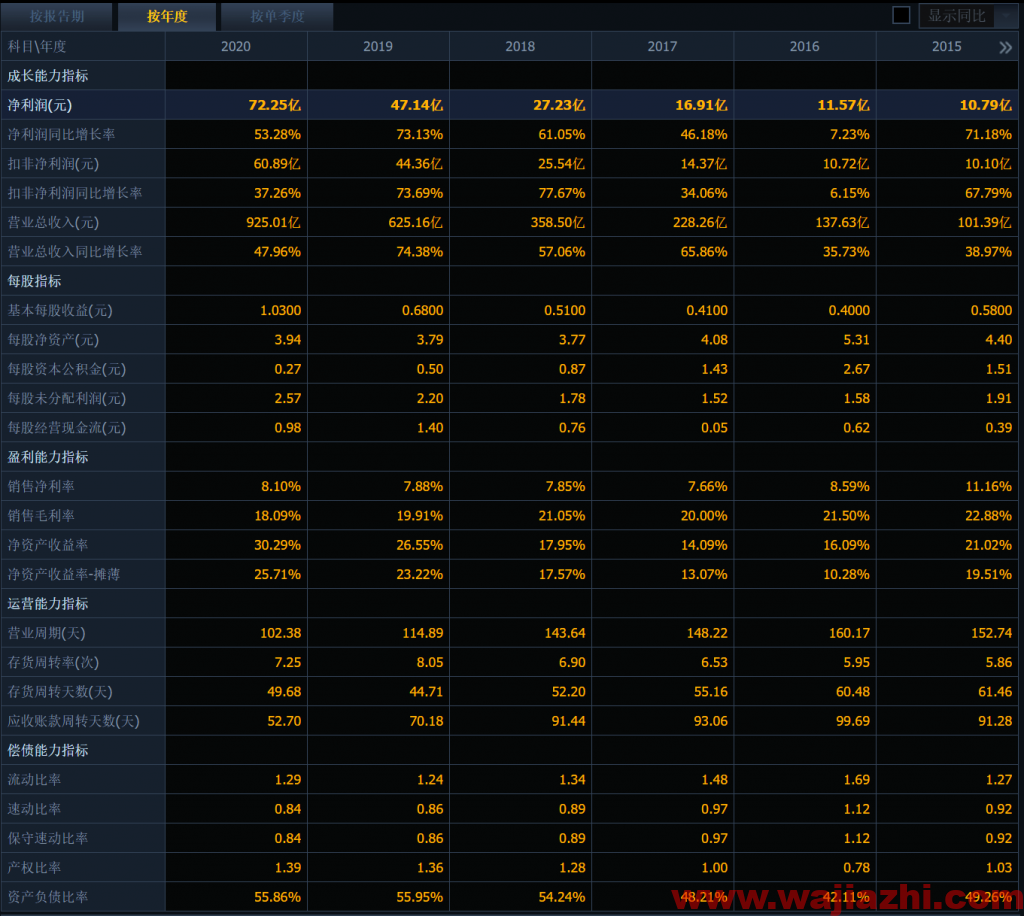This screenshot has height=916, width=1024.
Task: Select 2020 ROE value 30.29%
Action: coord(278,545)
